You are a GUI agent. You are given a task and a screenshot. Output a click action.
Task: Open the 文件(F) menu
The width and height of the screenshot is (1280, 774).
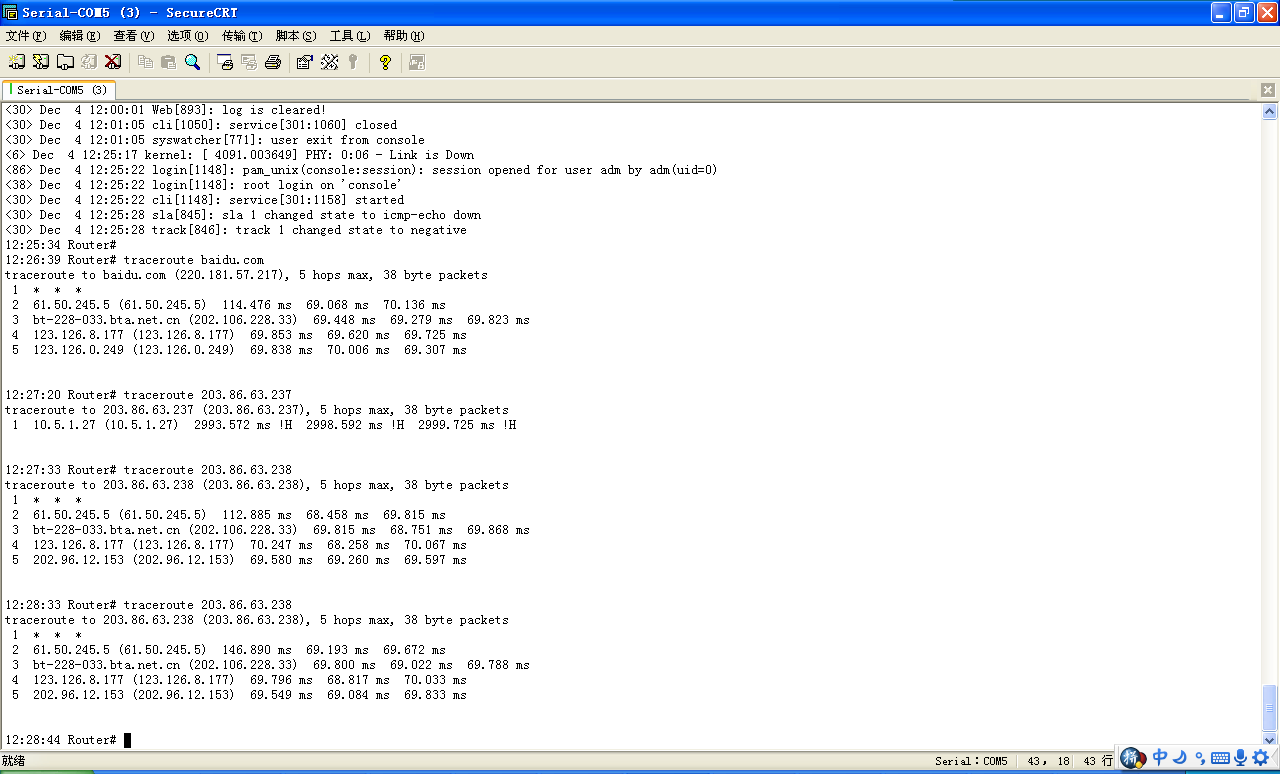point(26,36)
